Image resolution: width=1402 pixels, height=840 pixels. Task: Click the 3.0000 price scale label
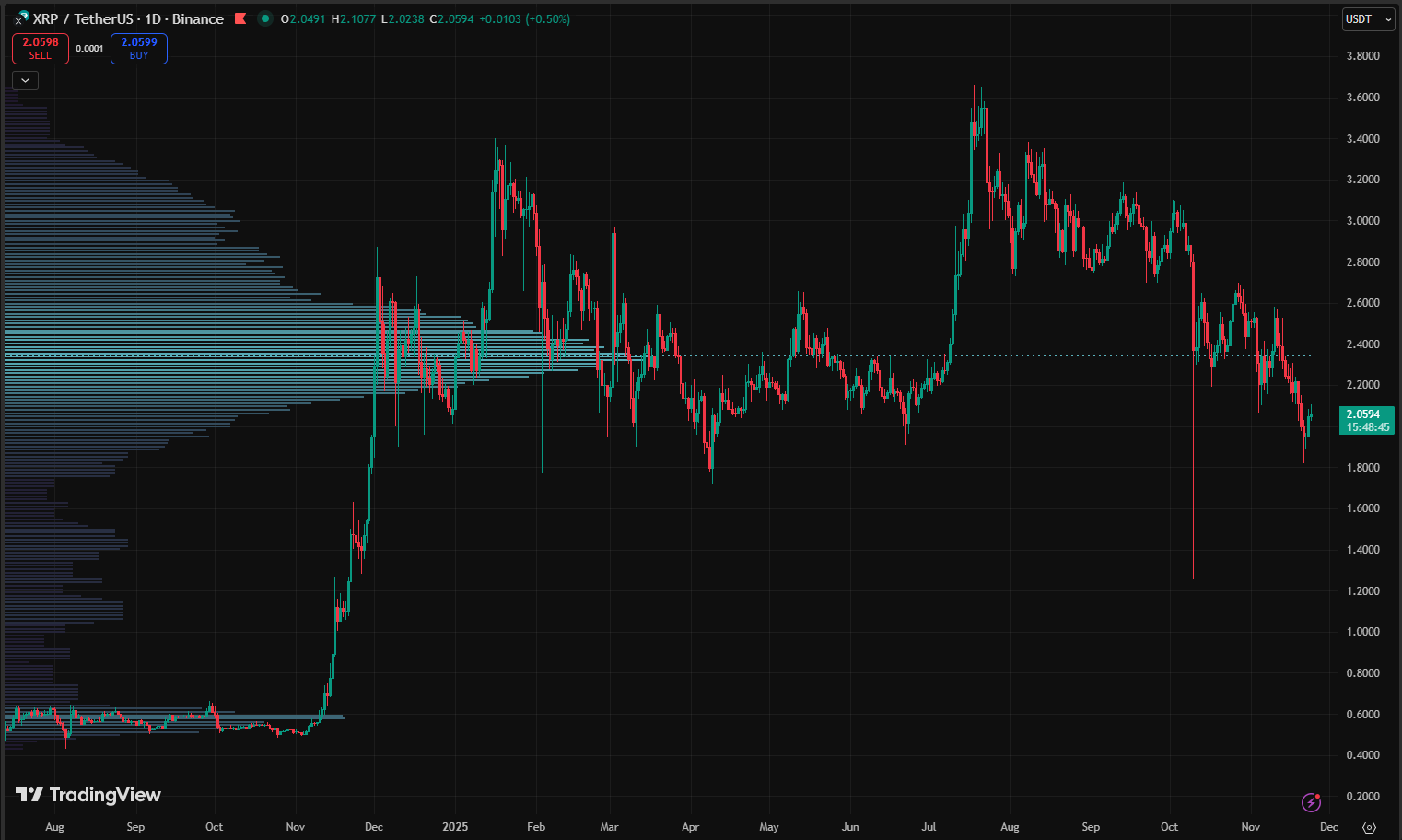coord(1362,221)
